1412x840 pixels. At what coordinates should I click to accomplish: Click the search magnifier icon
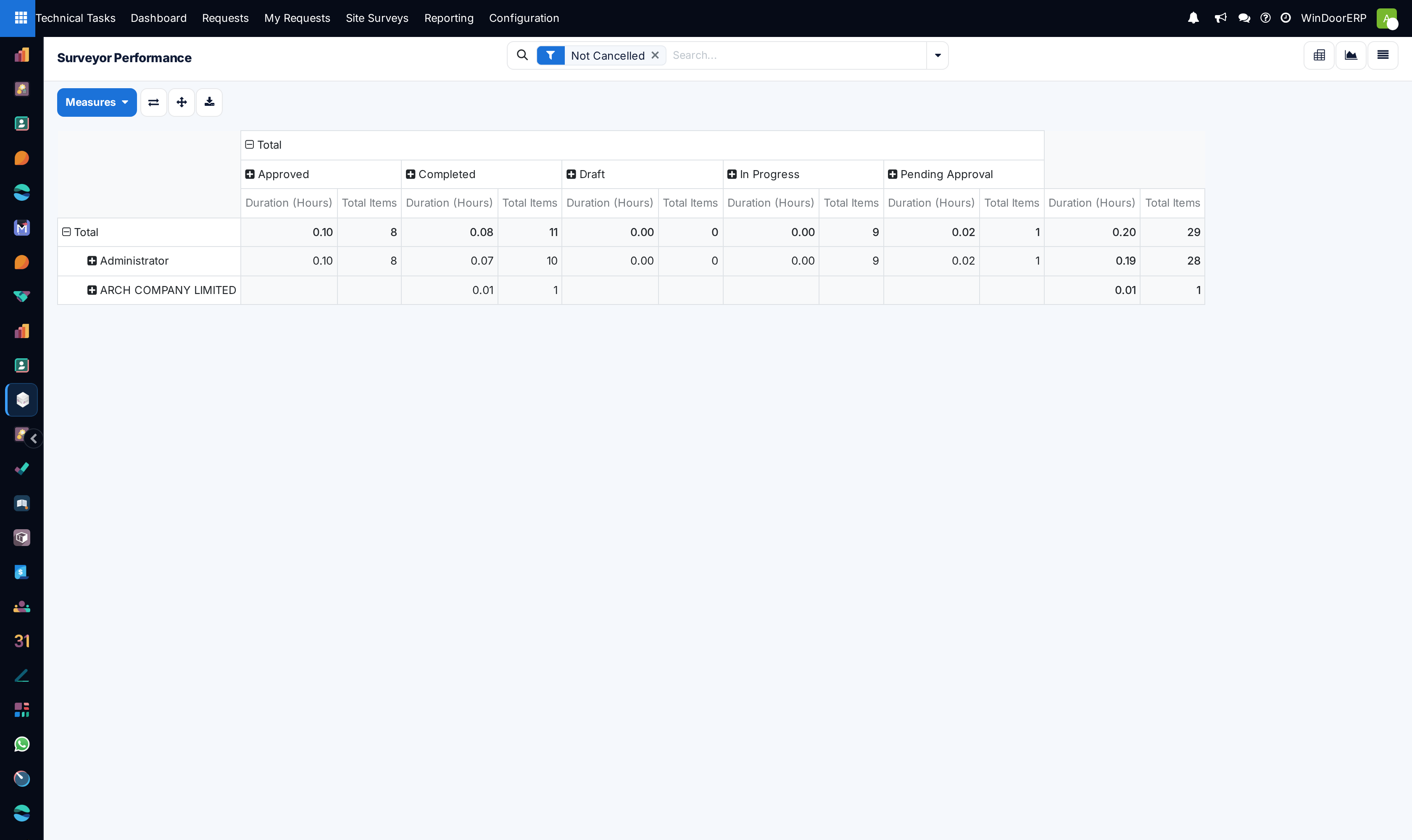coord(522,55)
